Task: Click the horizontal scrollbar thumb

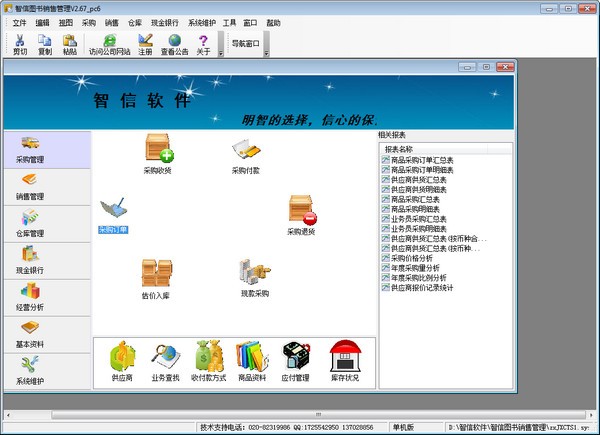Action: [x=318, y=415]
